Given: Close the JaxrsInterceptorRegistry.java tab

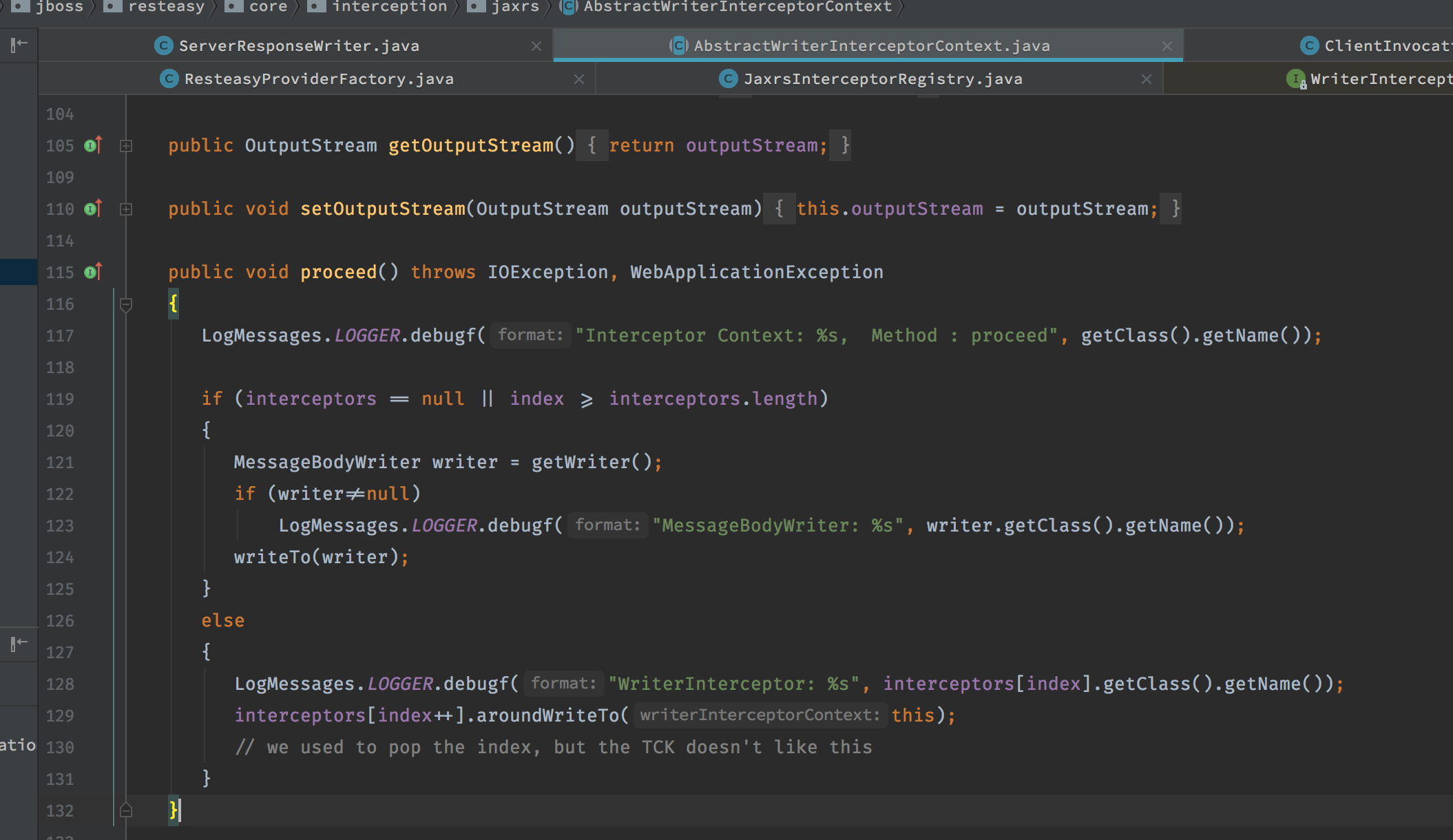Looking at the screenshot, I should pos(1147,79).
